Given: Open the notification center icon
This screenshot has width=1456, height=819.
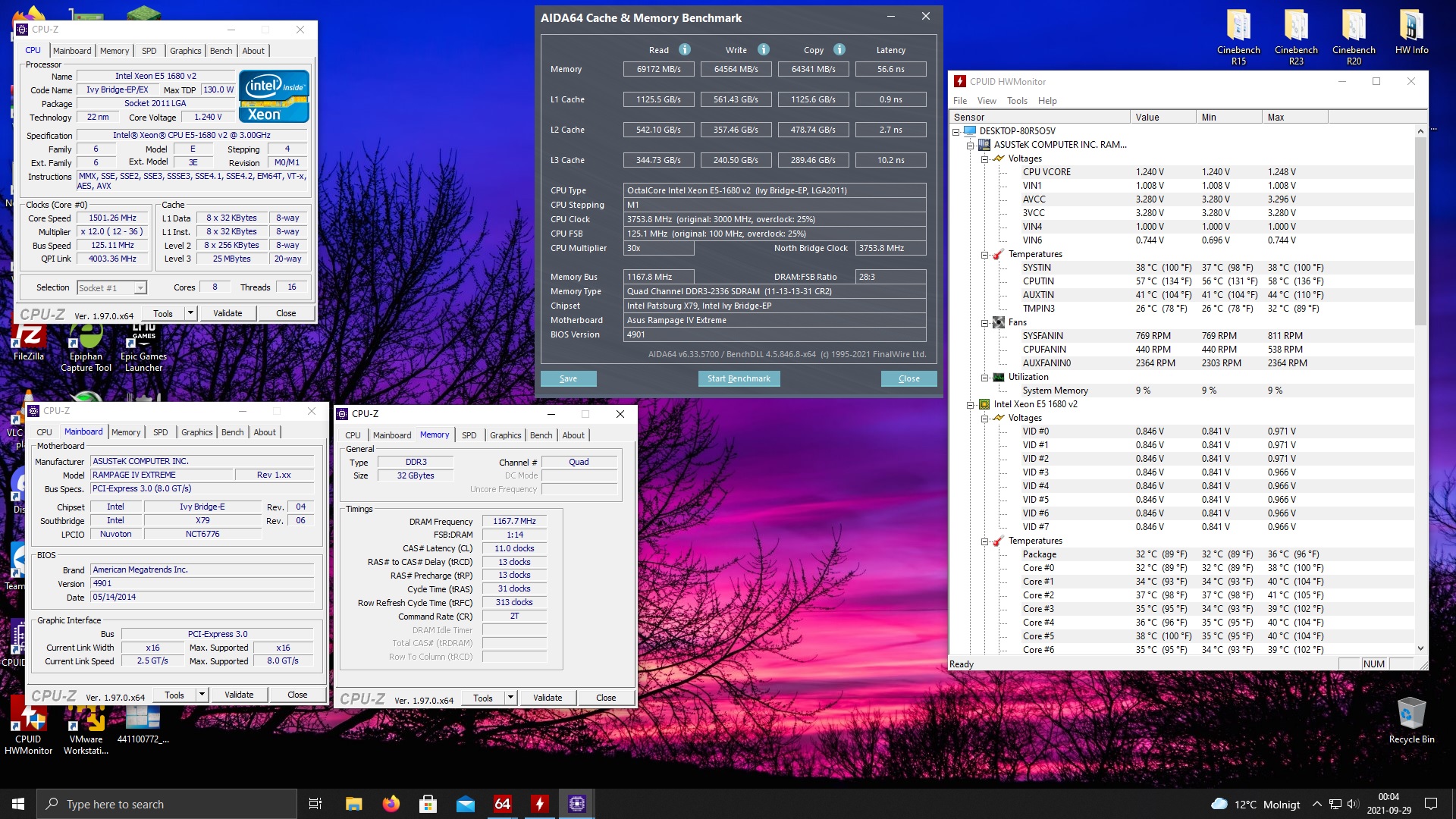Looking at the screenshot, I should (x=1431, y=804).
